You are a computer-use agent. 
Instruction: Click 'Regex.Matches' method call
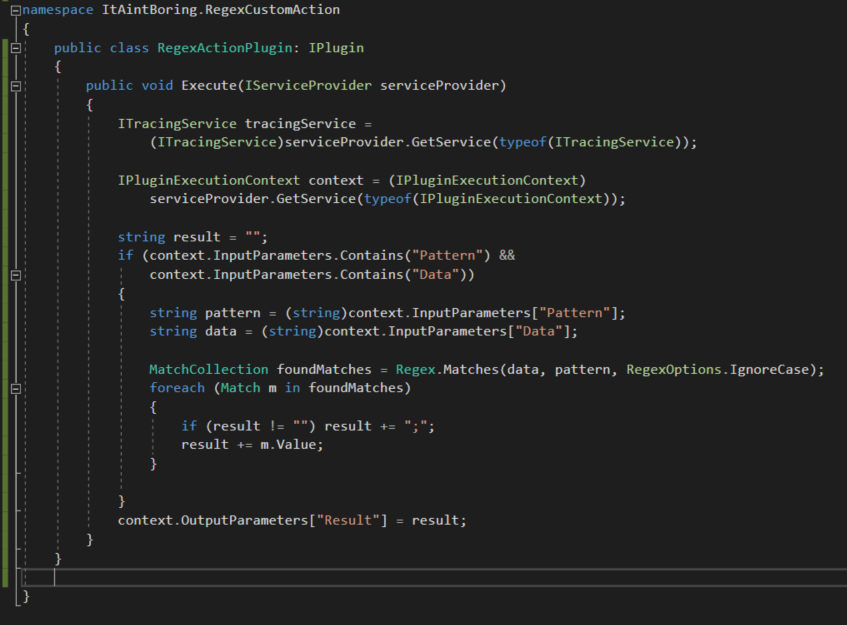point(448,369)
